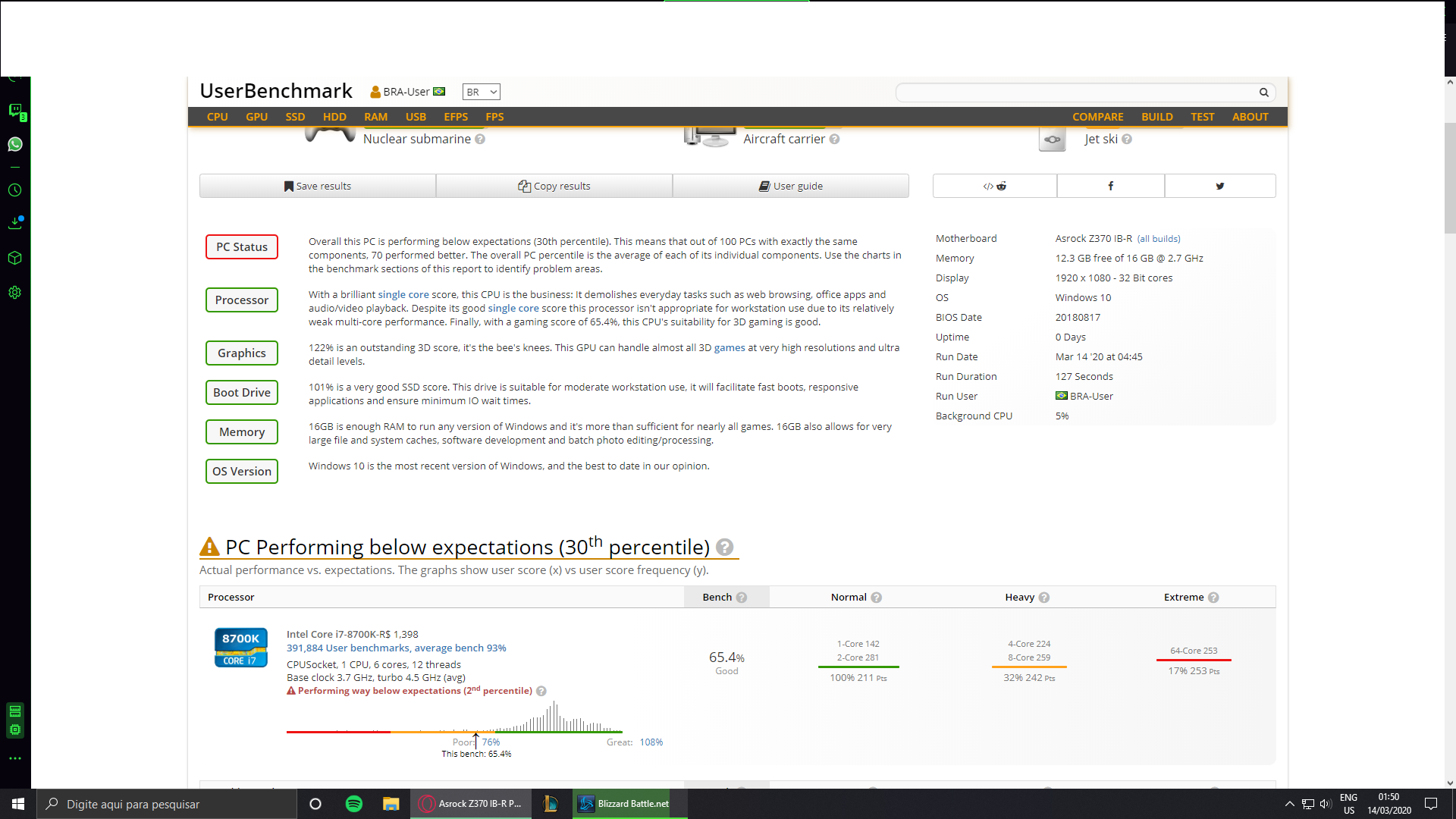This screenshot has height=819, width=1456.
Task: Open the User guide button
Action: click(x=791, y=186)
